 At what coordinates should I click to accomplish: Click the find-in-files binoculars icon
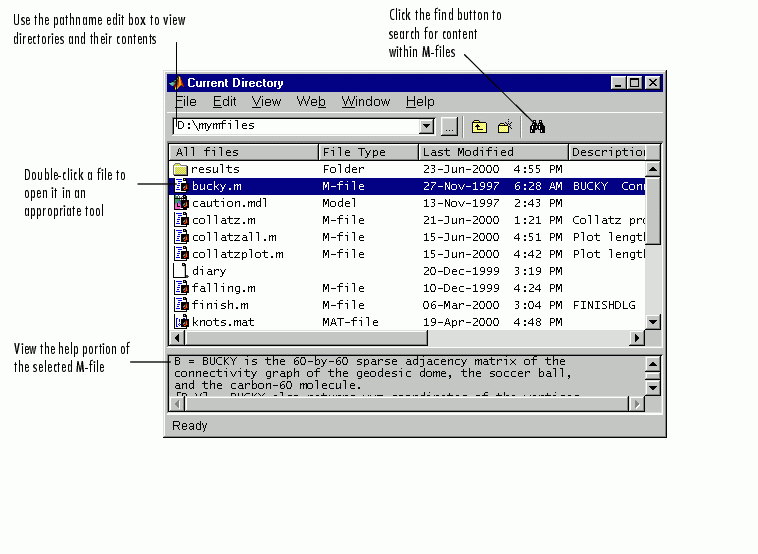pyautogui.click(x=537, y=127)
